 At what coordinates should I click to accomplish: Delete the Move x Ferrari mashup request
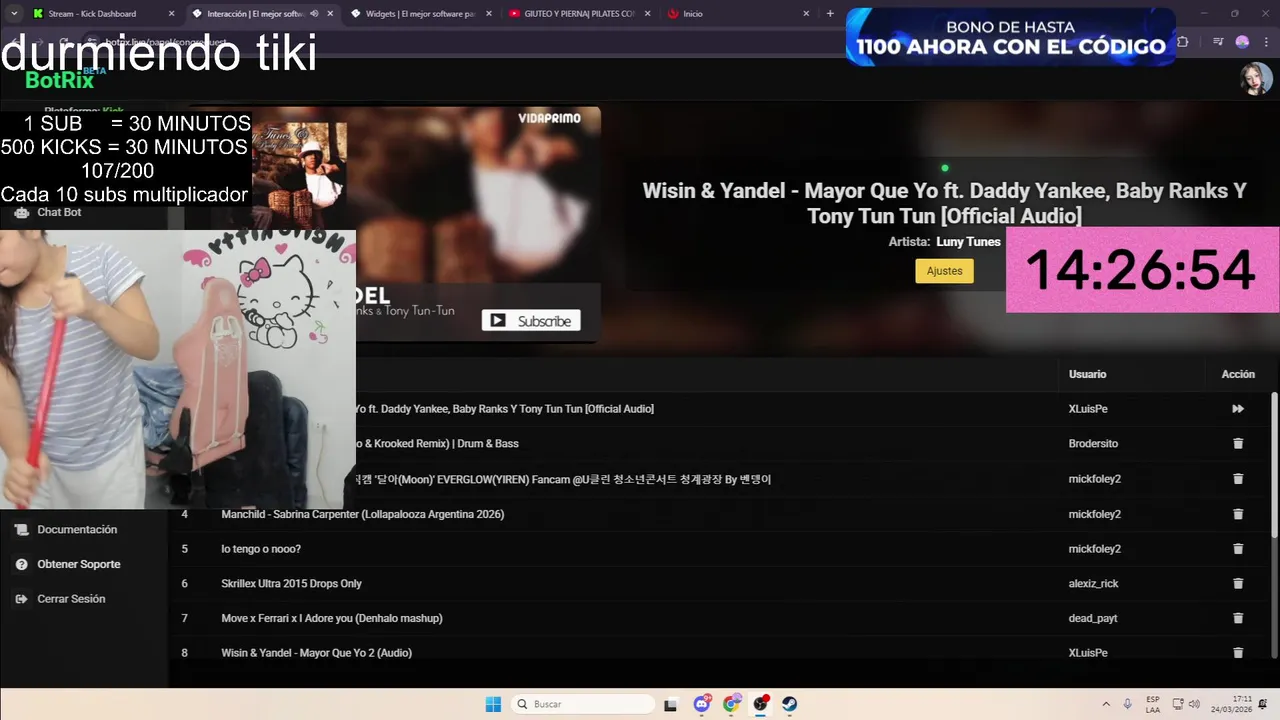[x=1238, y=618]
